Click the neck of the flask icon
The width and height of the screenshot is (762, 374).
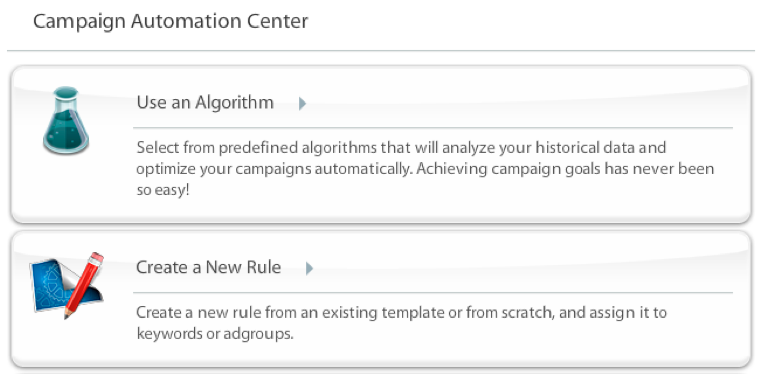[x=66, y=98]
